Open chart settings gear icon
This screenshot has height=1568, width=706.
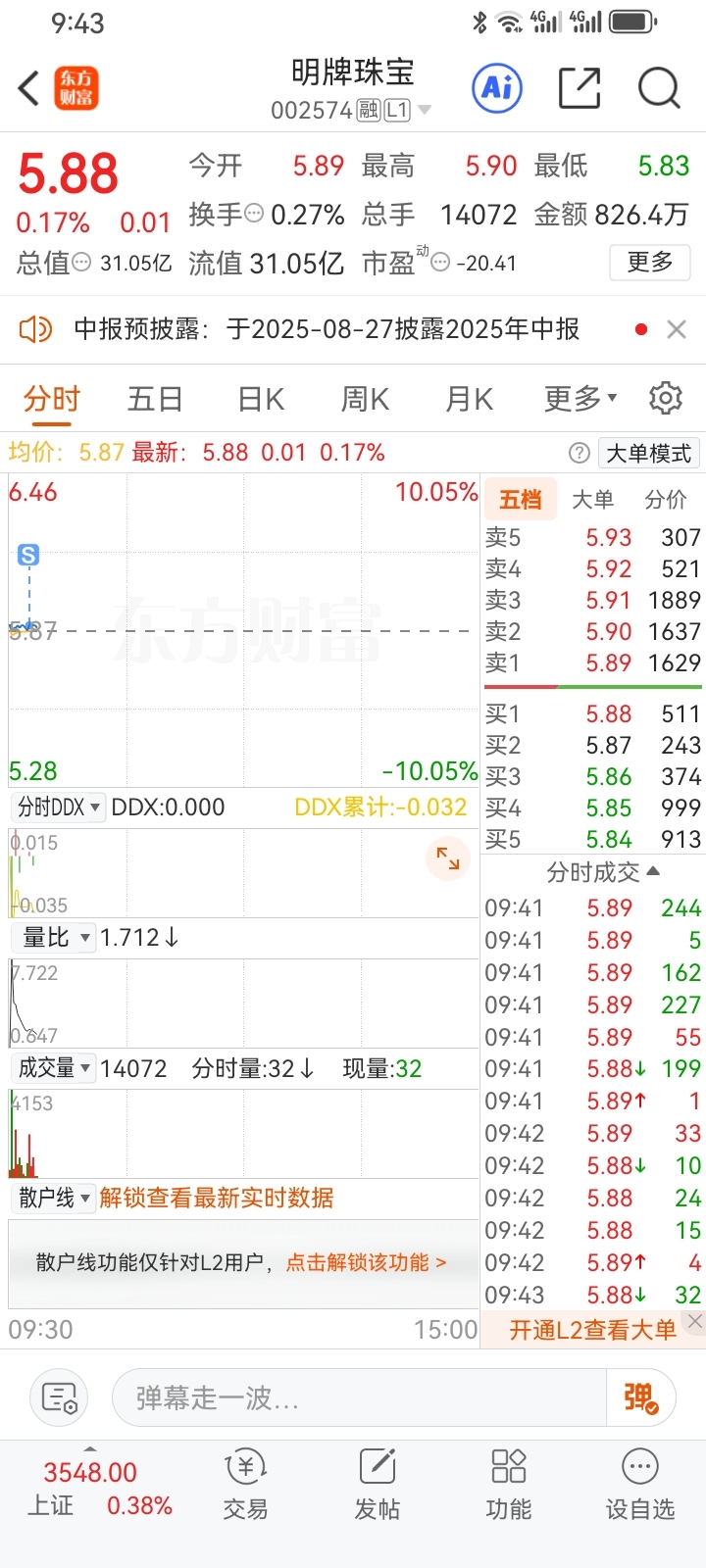click(666, 398)
